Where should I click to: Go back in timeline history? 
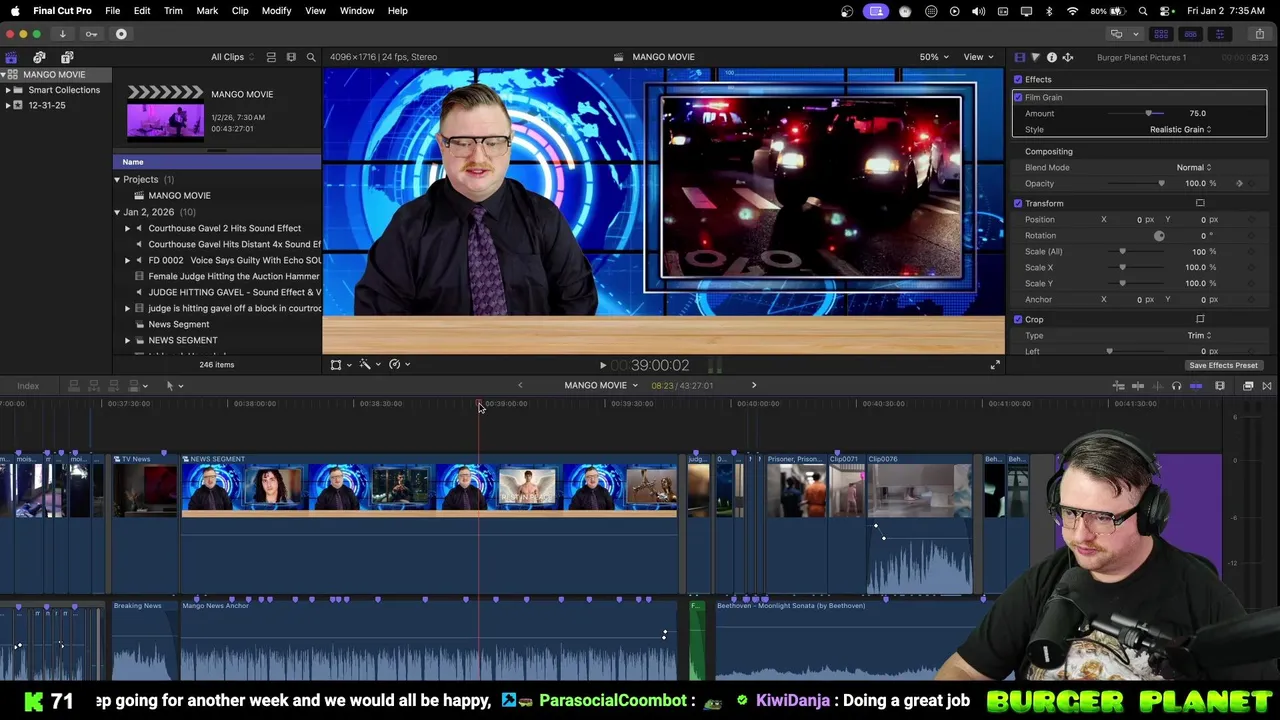click(x=520, y=386)
